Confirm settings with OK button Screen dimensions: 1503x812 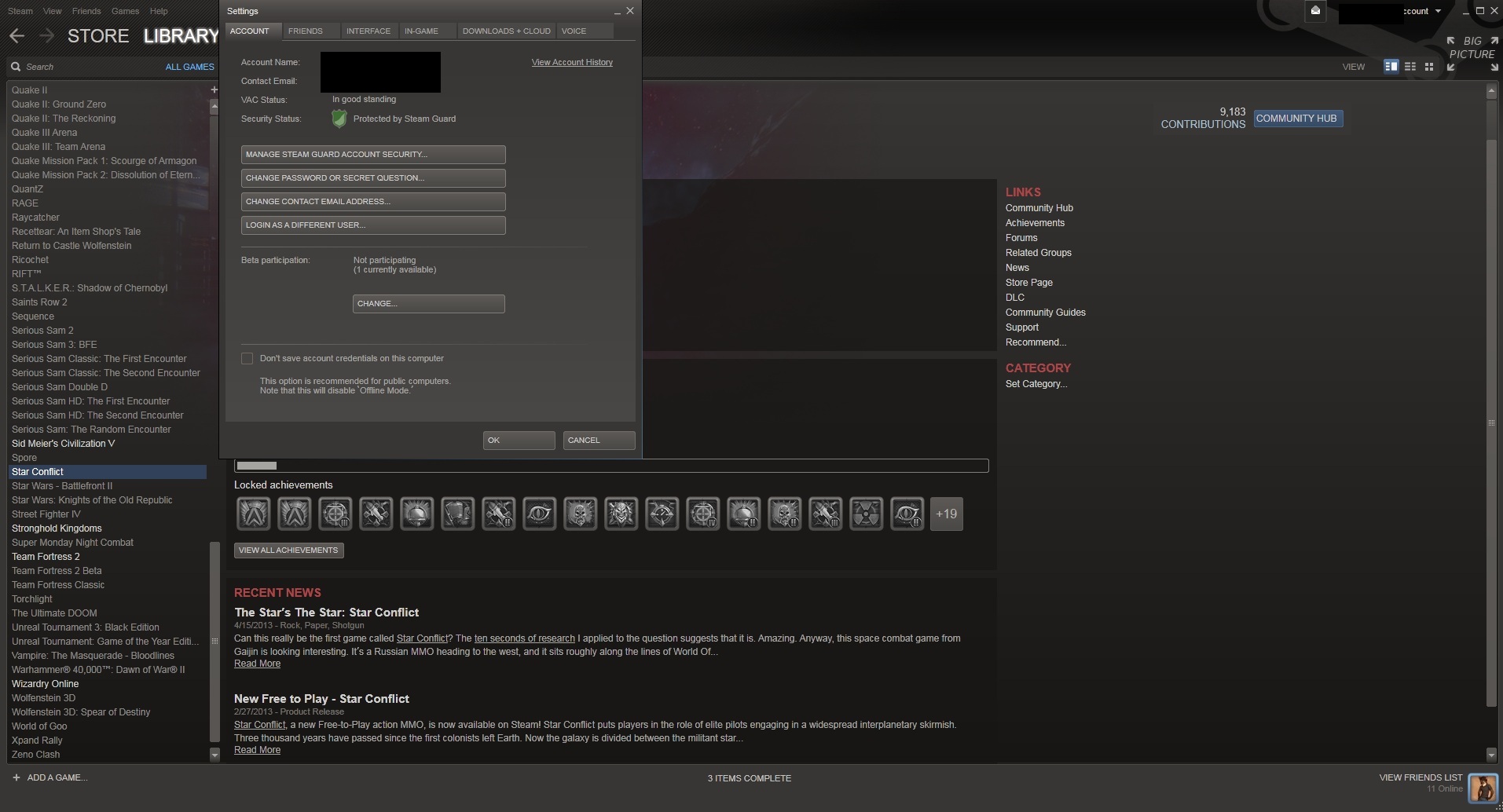coord(519,440)
